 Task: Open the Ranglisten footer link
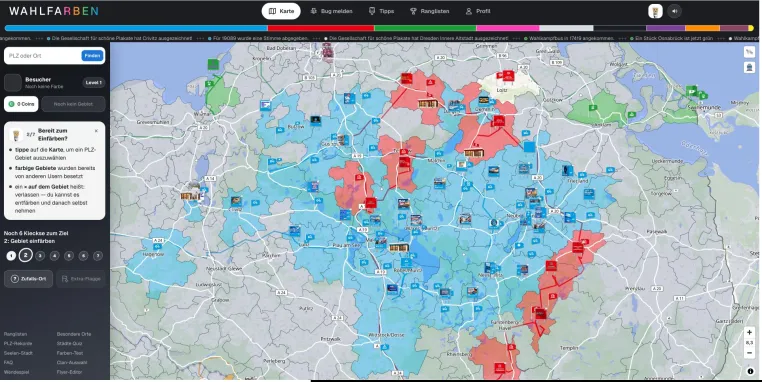click(16, 334)
